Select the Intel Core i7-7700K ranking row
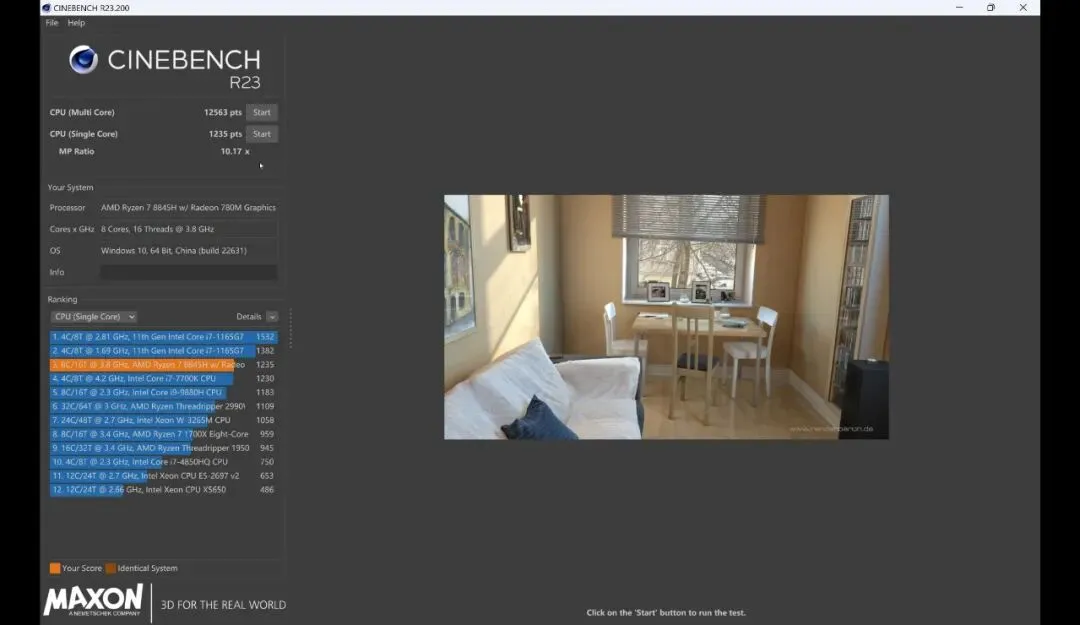The height and width of the screenshot is (625, 1080). tap(163, 378)
